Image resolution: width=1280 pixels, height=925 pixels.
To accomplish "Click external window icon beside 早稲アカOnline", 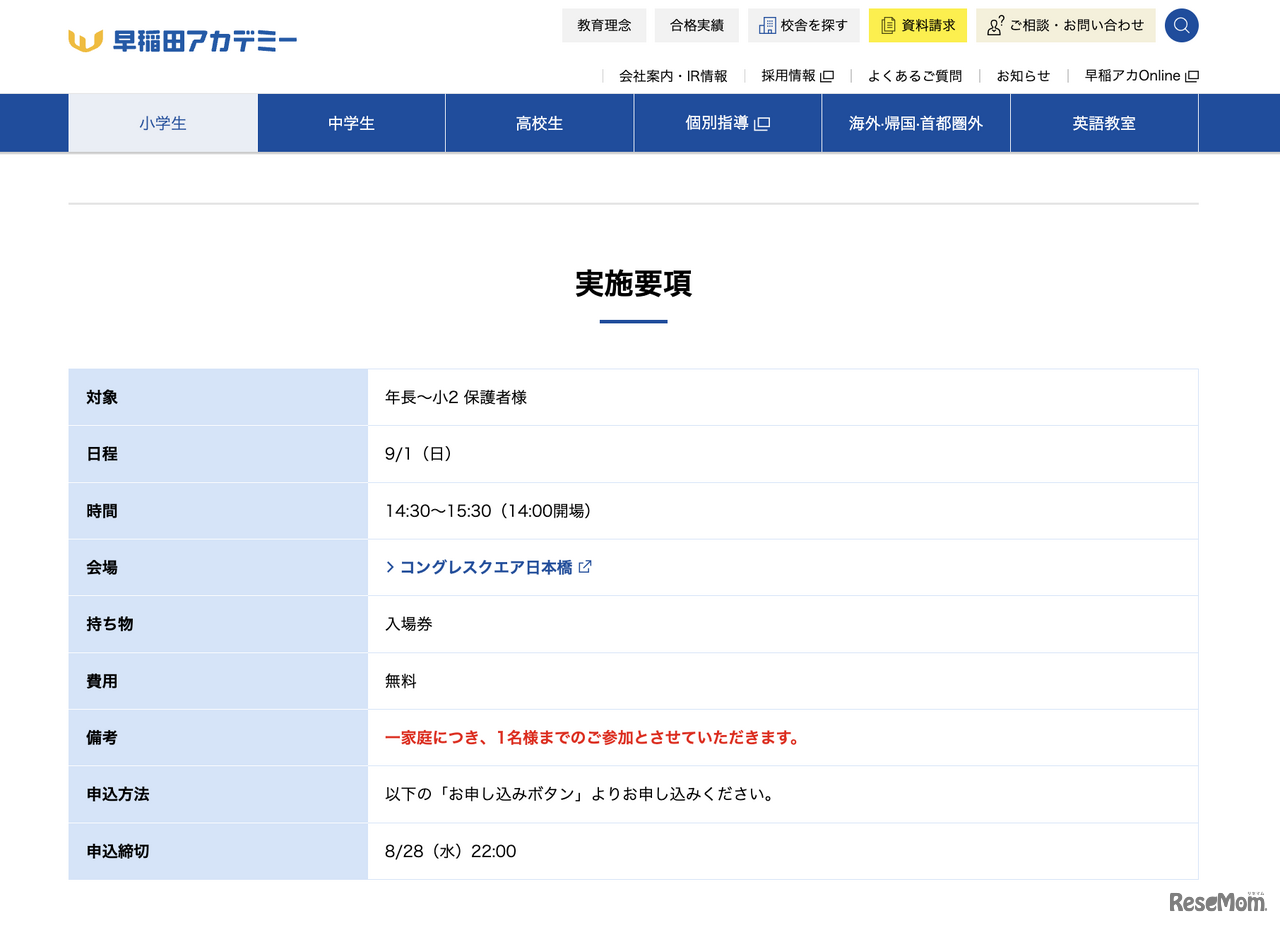I will coord(1191,76).
